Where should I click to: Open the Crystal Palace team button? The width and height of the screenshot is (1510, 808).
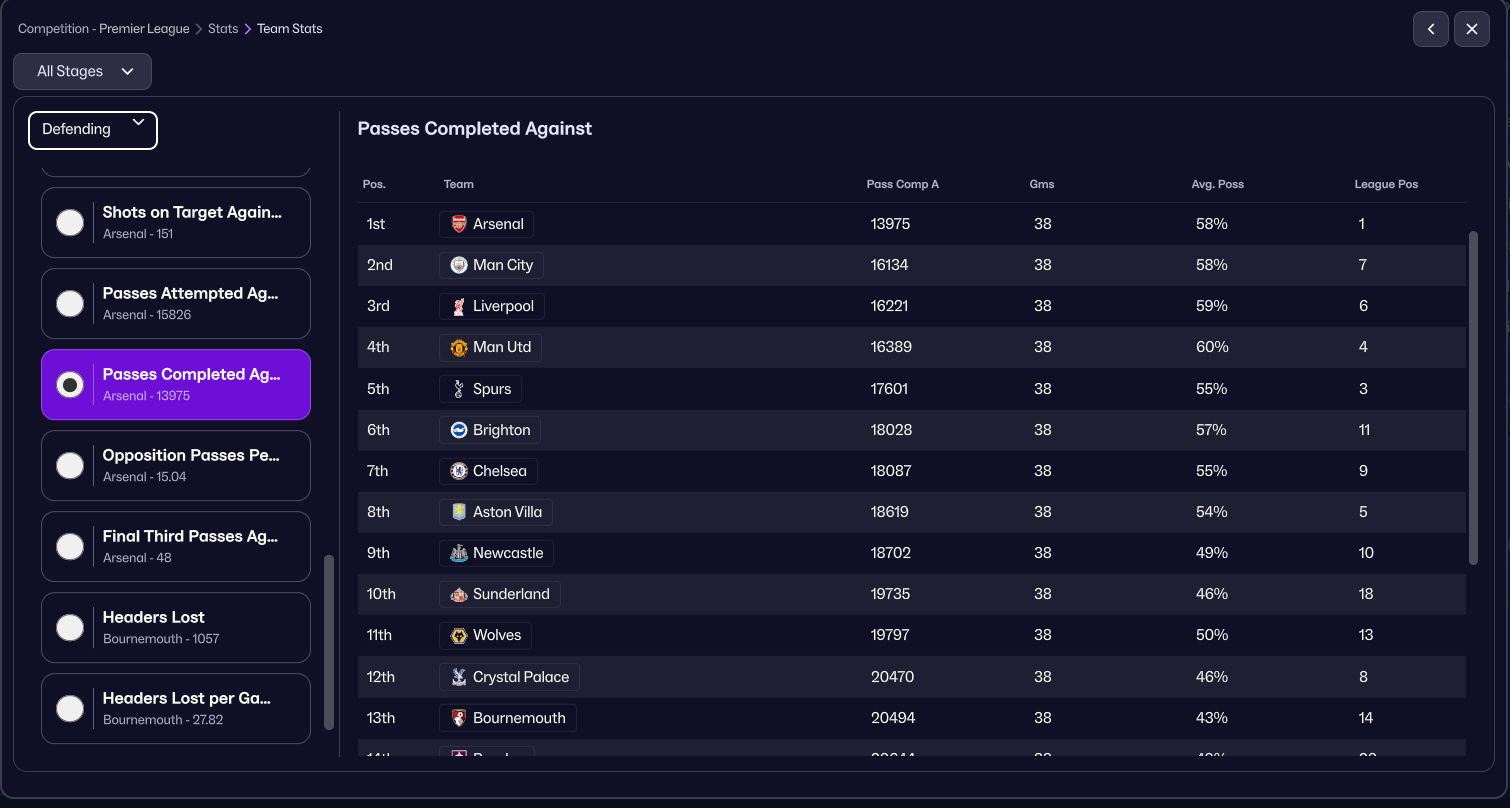tap(509, 677)
